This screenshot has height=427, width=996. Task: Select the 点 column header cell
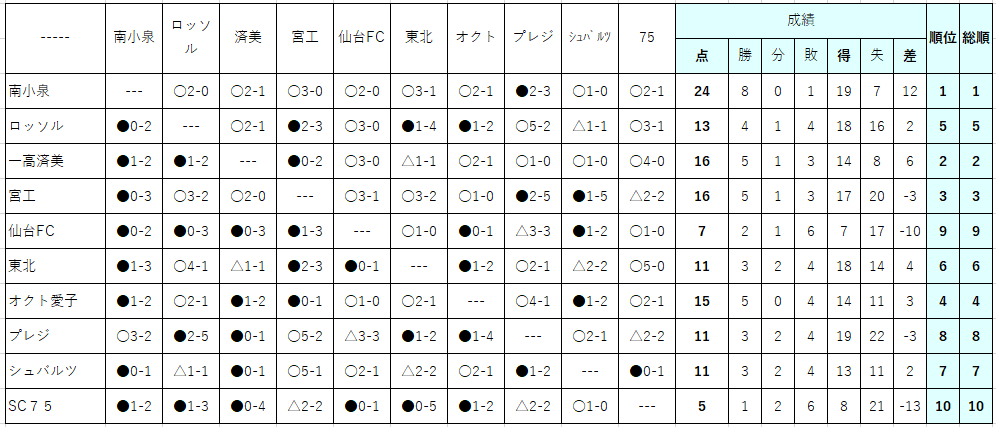coord(701,56)
